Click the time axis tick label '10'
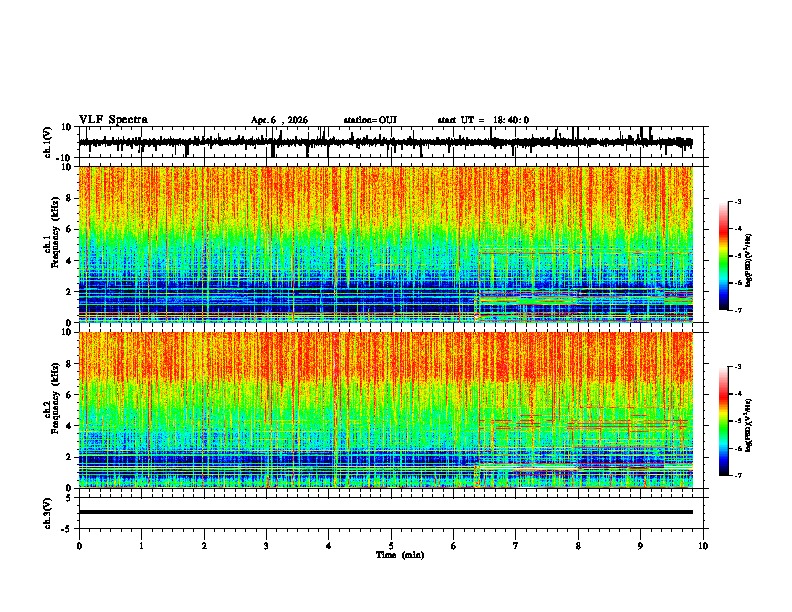 pyautogui.click(x=703, y=546)
